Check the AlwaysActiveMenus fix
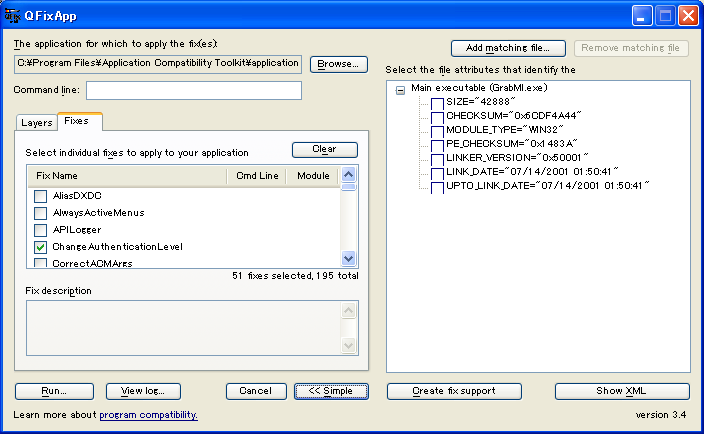The image size is (704, 434). [x=40, y=213]
